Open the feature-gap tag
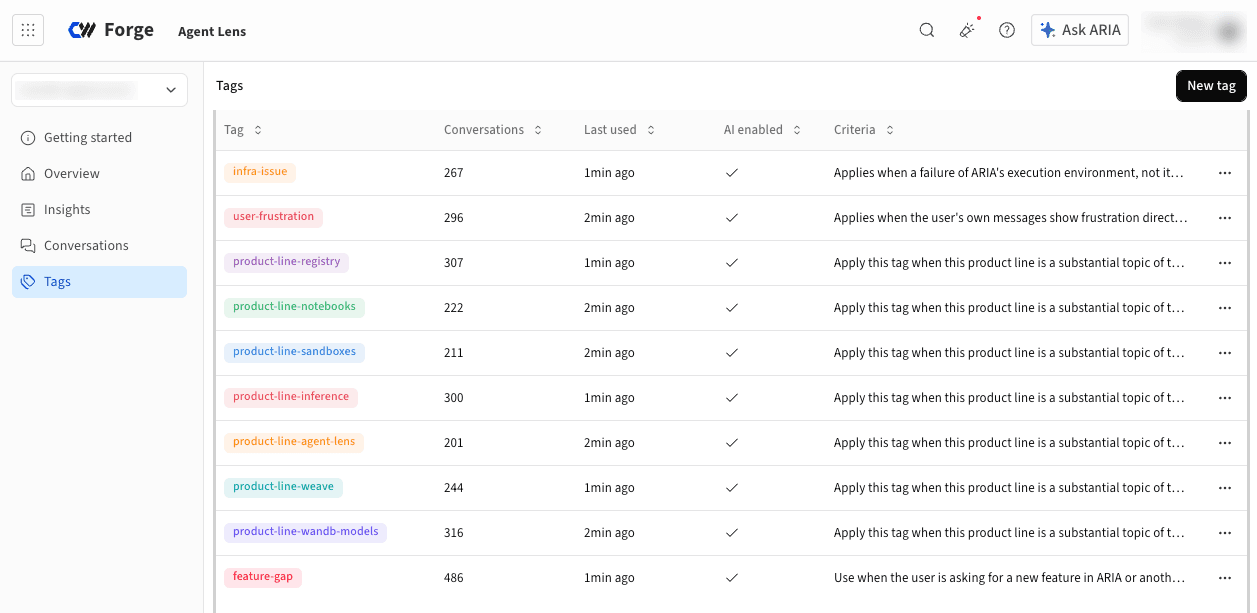 pyautogui.click(x=263, y=577)
